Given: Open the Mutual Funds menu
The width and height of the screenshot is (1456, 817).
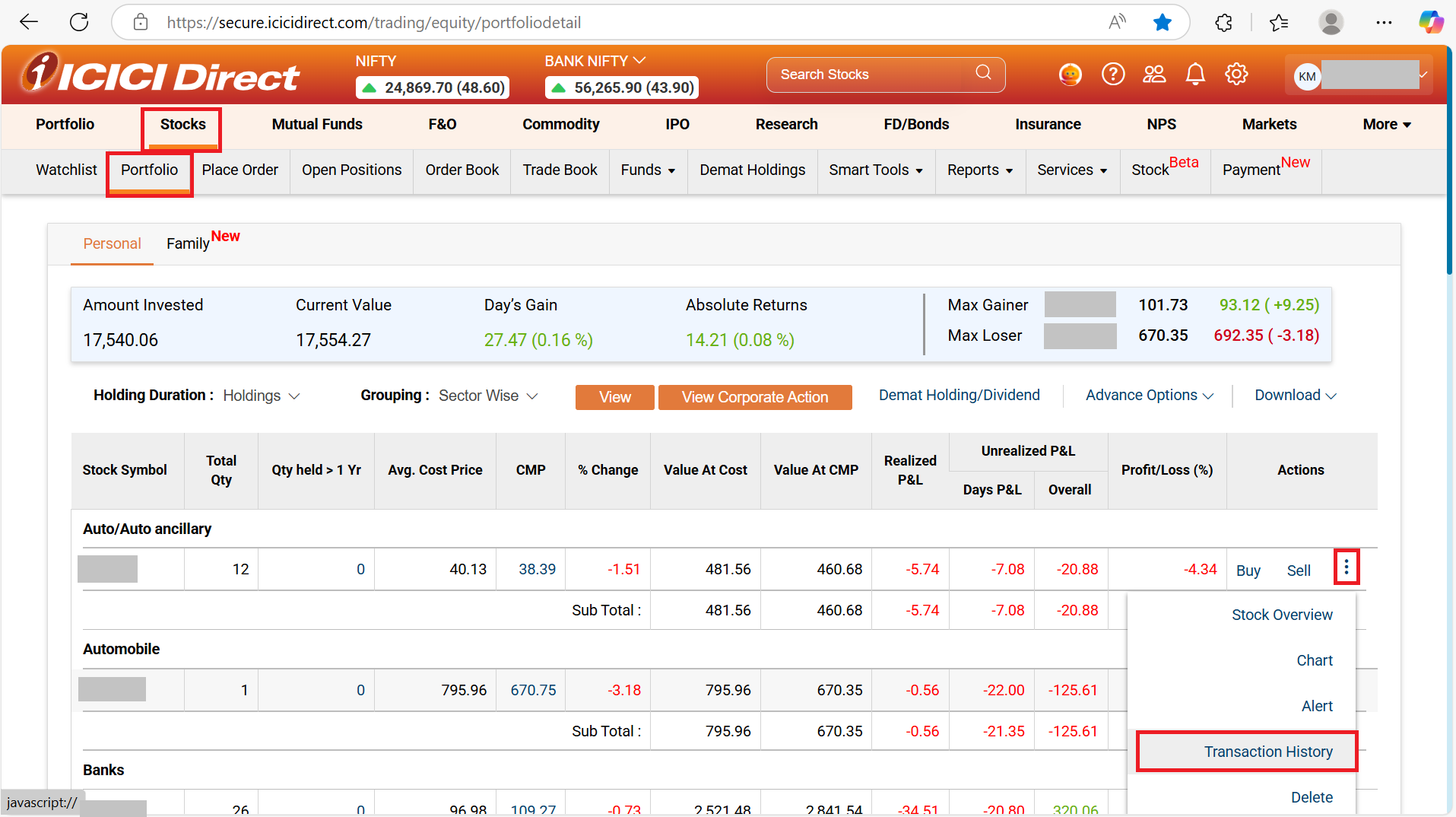Looking at the screenshot, I should tap(317, 125).
